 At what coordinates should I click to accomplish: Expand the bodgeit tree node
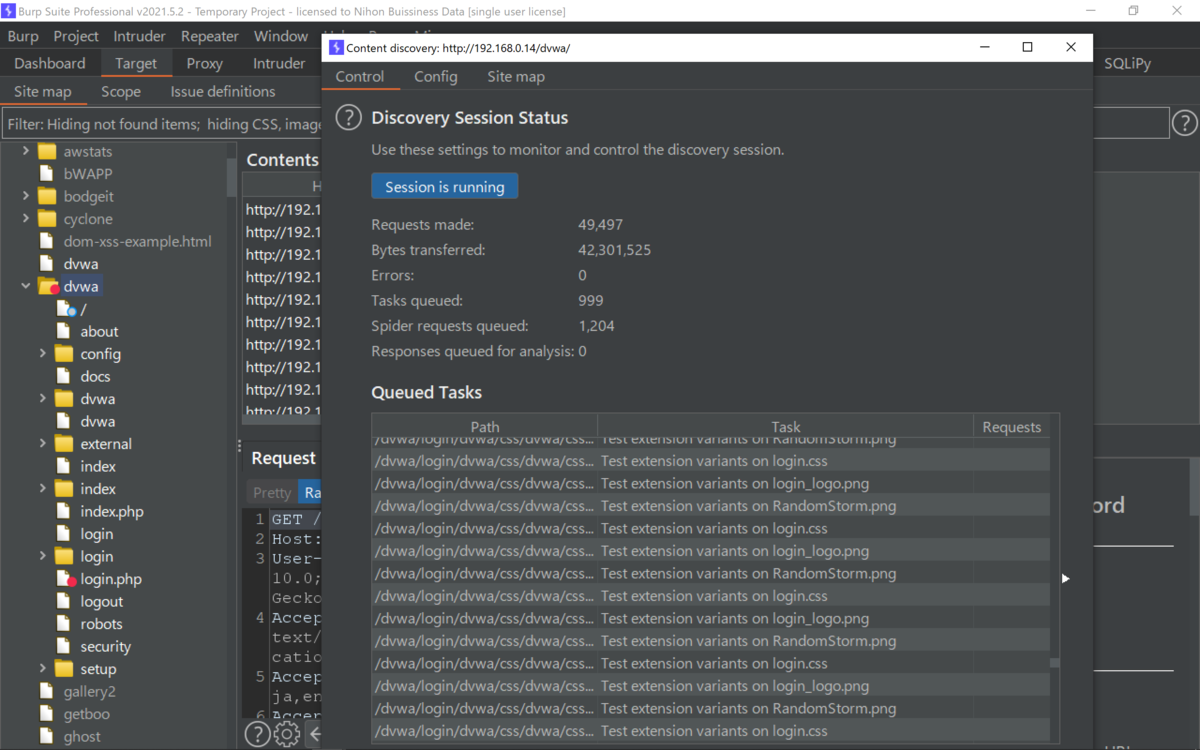[26, 196]
